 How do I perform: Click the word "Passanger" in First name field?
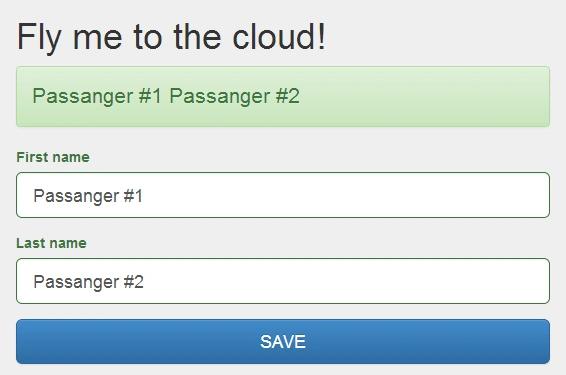tap(76, 196)
